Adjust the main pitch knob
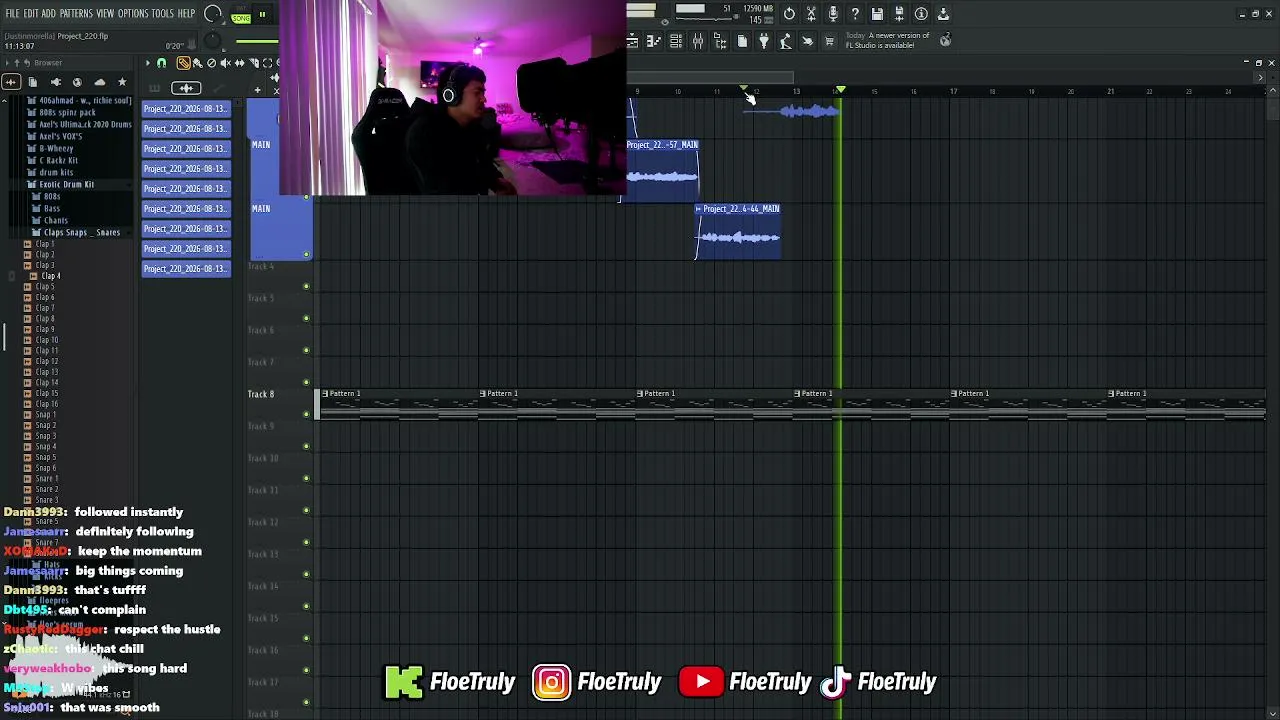 point(213,41)
